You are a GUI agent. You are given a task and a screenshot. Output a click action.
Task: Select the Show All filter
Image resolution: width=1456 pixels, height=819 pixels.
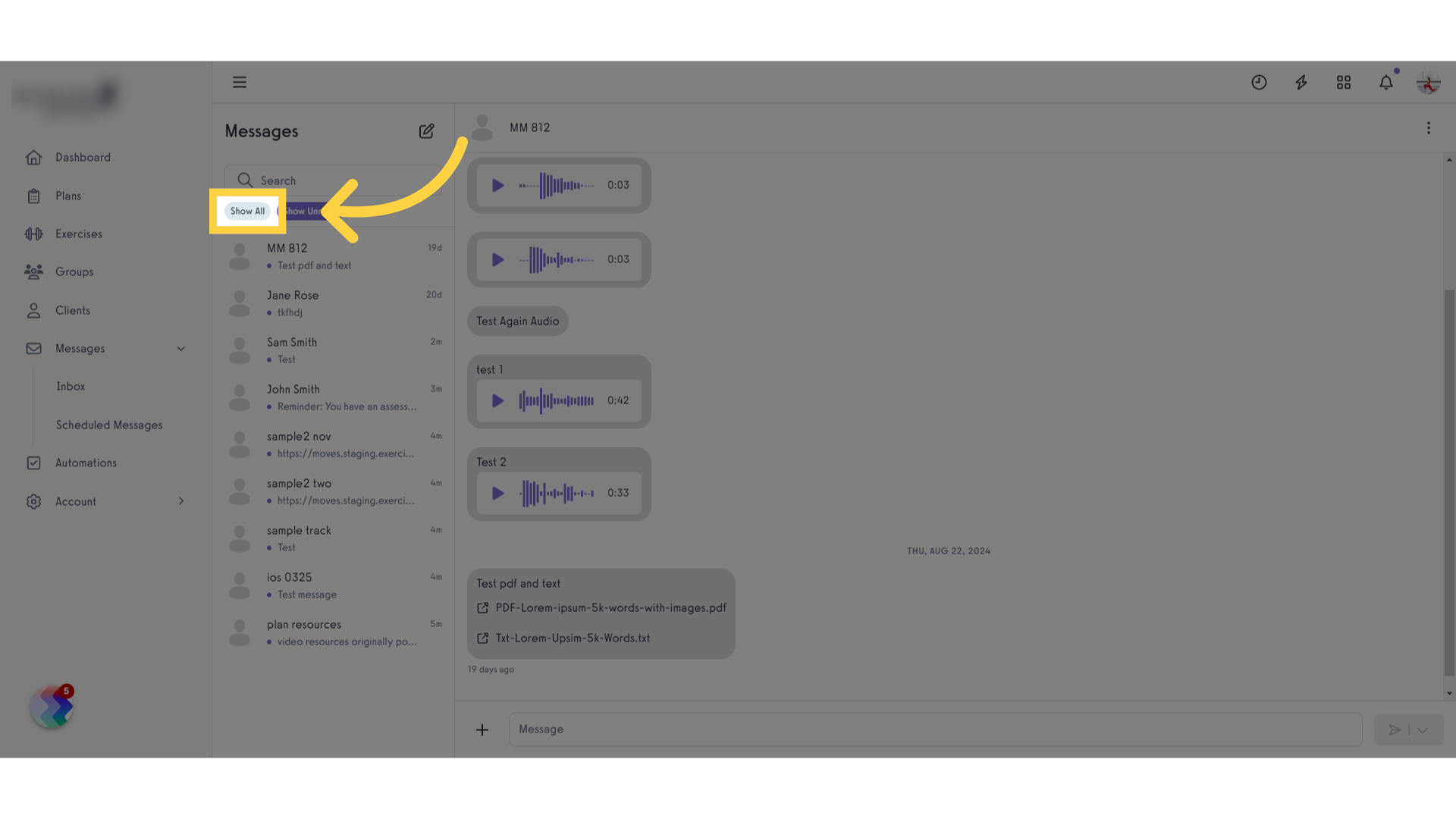247,212
